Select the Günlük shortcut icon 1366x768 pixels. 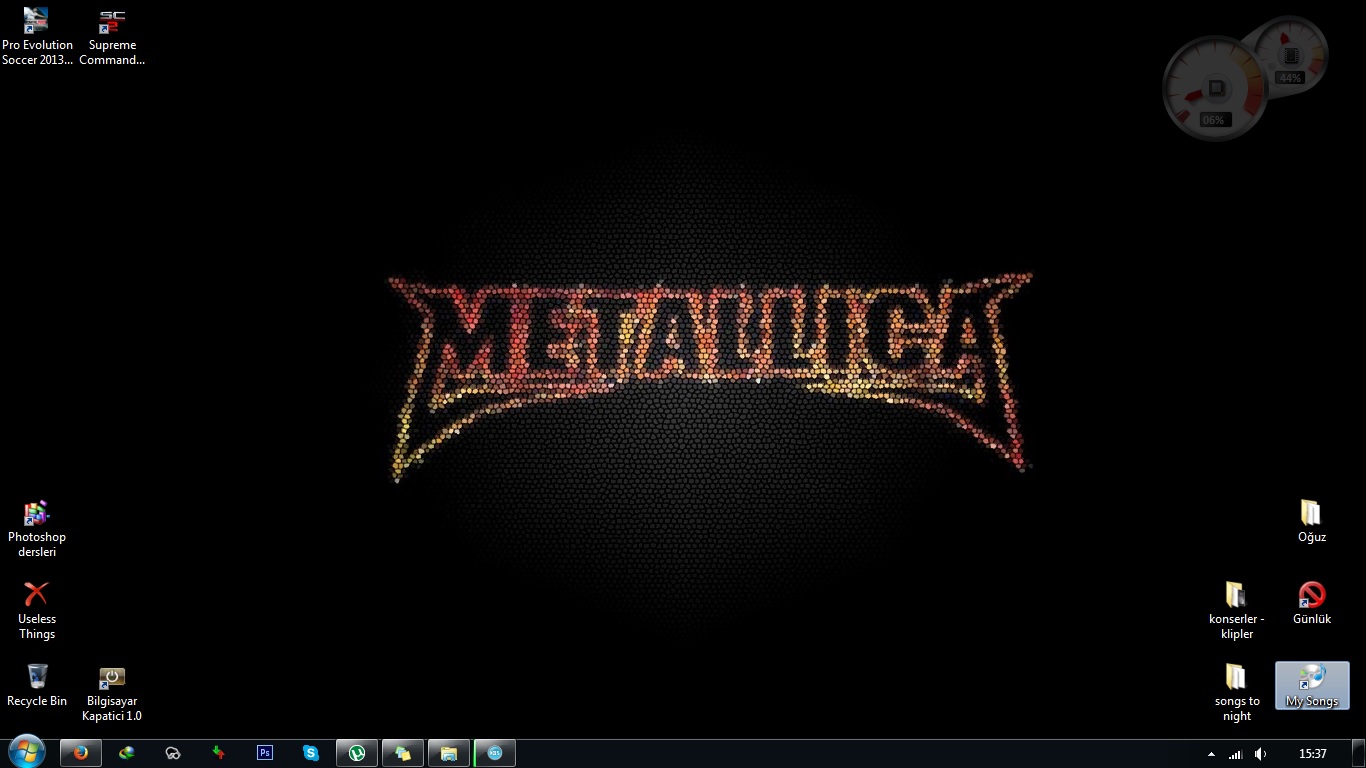click(x=1311, y=603)
